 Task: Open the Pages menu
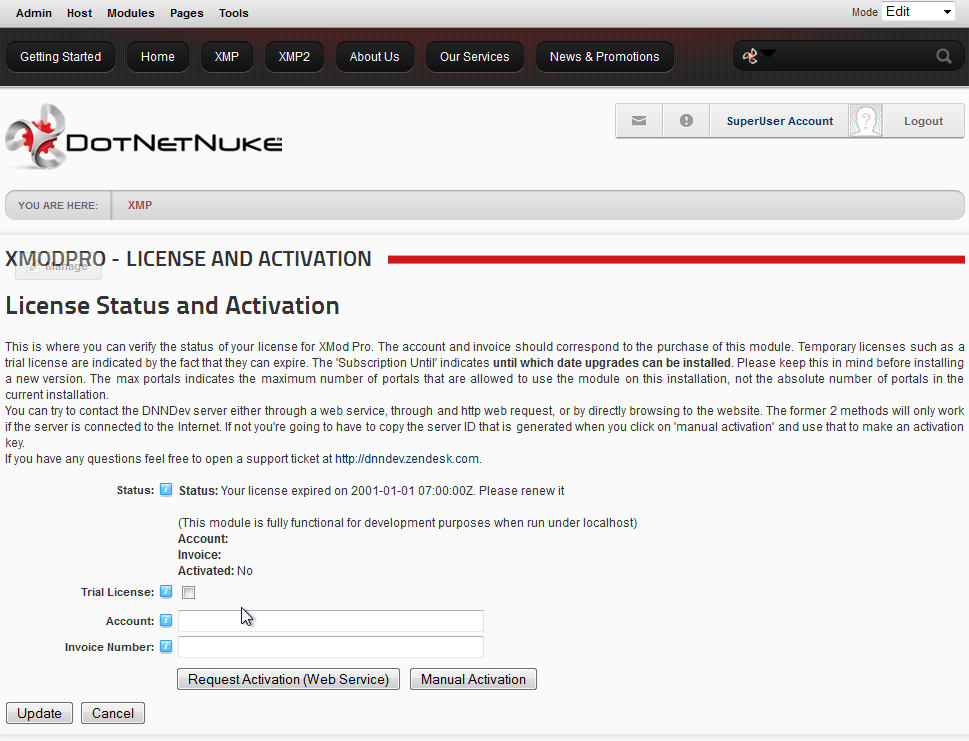tap(187, 13)
